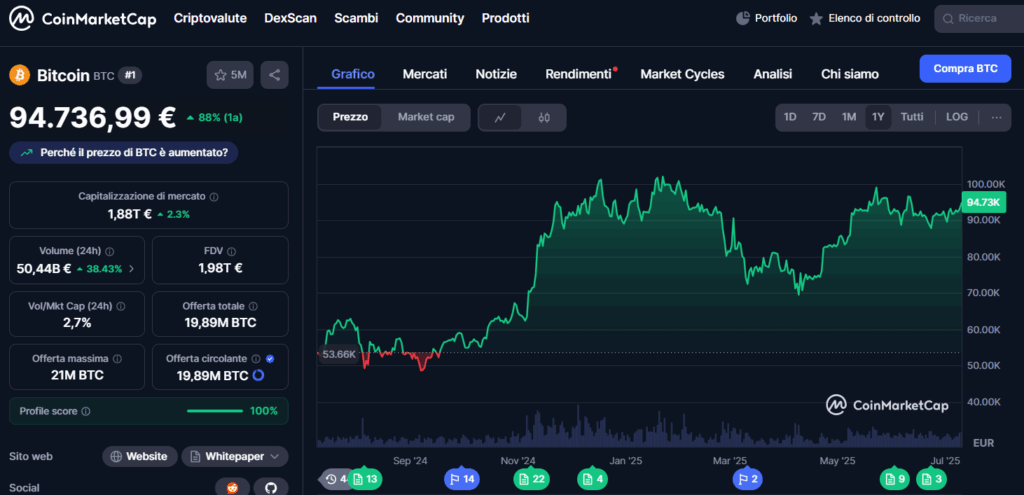Toggle LOG scale on chart
1024x495 pixels.
coord(957,118)
